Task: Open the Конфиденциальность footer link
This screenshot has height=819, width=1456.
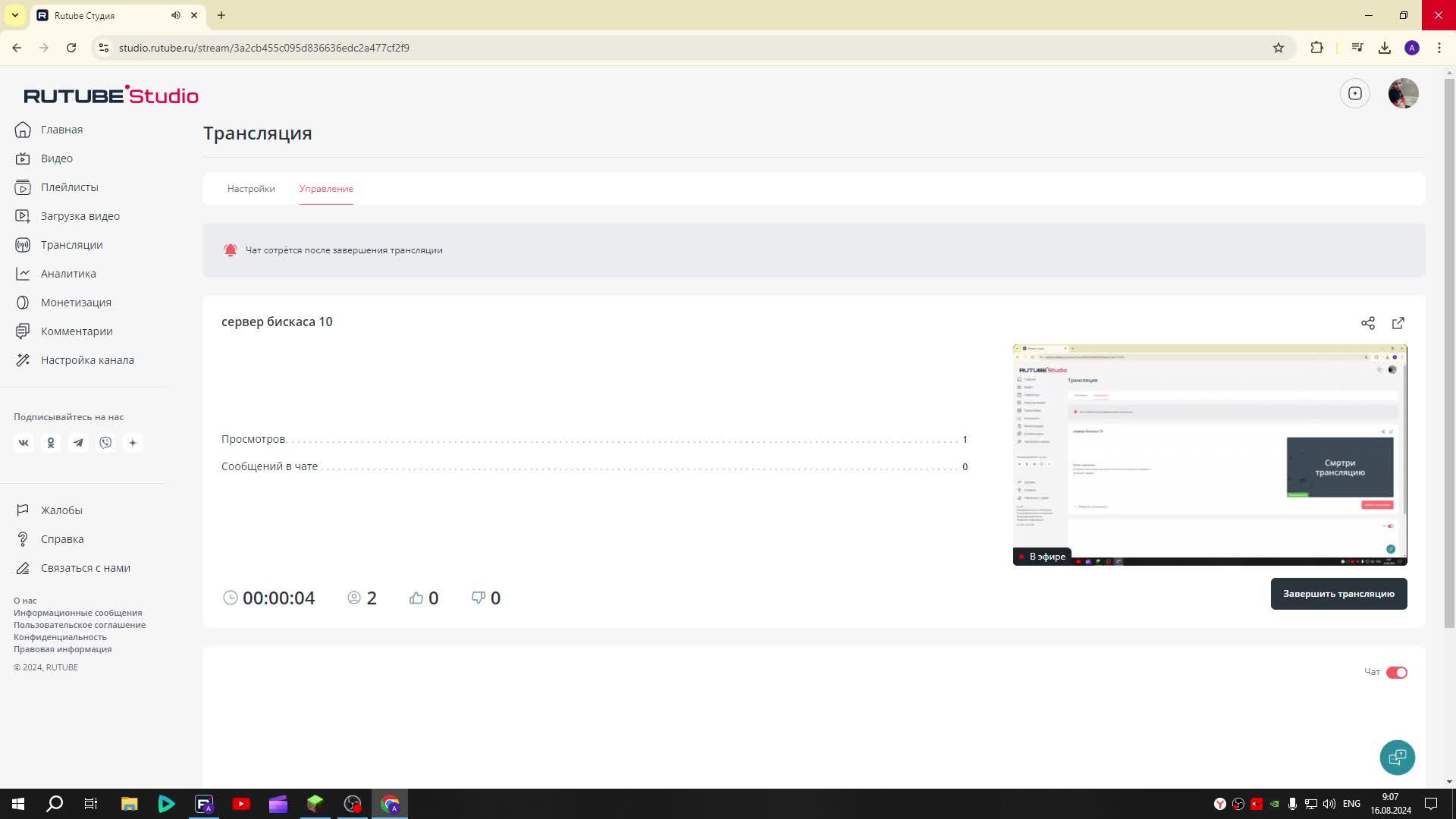Action: click(60, 637)
